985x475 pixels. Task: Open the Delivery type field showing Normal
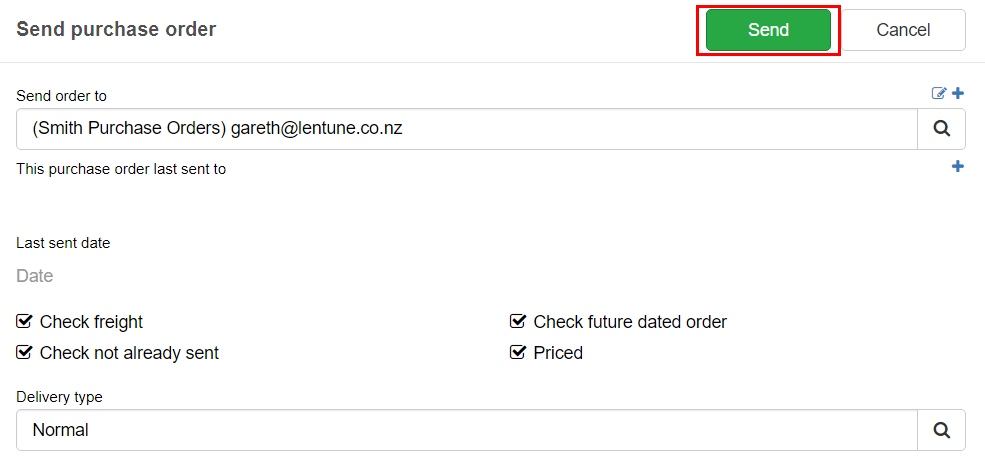click(467, 430)
